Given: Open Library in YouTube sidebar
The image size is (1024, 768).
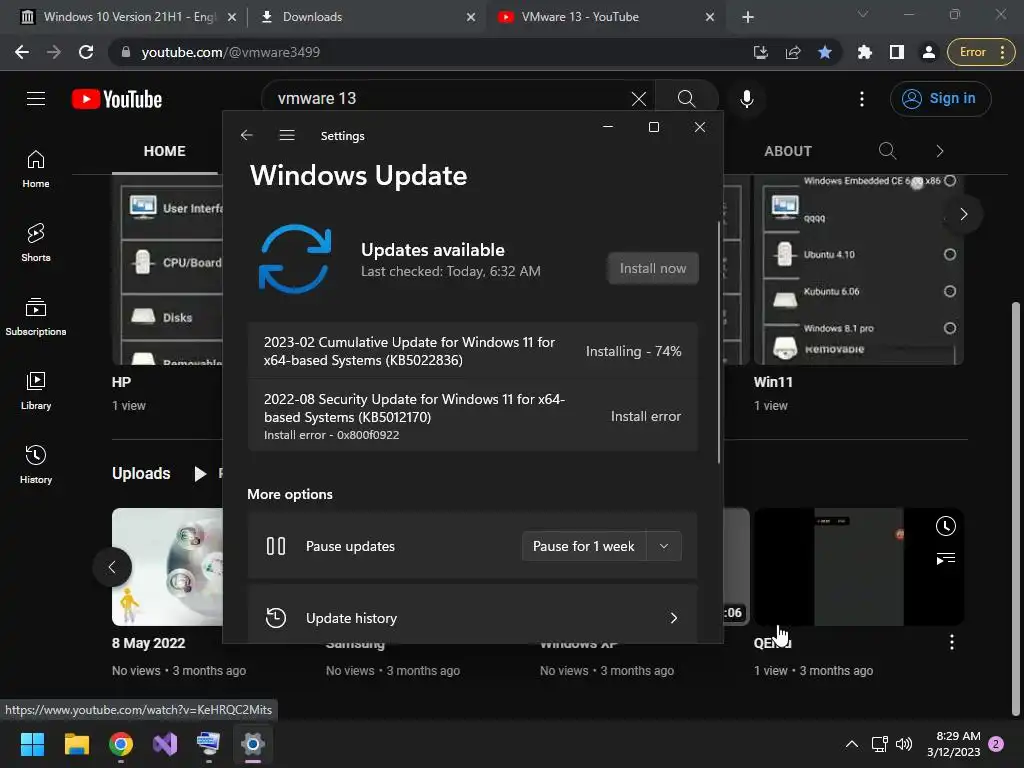Looking at the screenshot, I should click(36, 390).
